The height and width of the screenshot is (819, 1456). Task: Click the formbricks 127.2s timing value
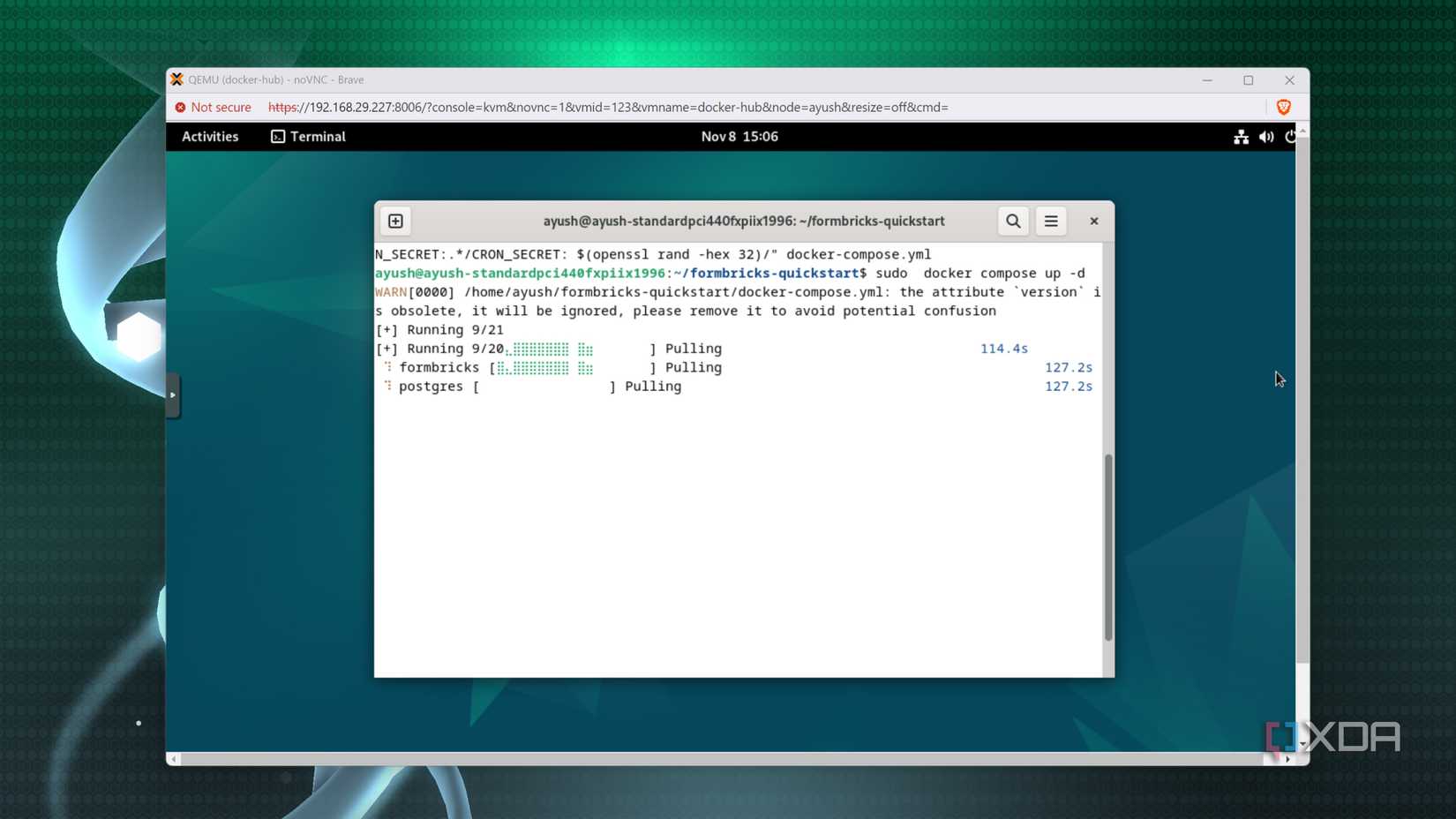pos(1069,367)
